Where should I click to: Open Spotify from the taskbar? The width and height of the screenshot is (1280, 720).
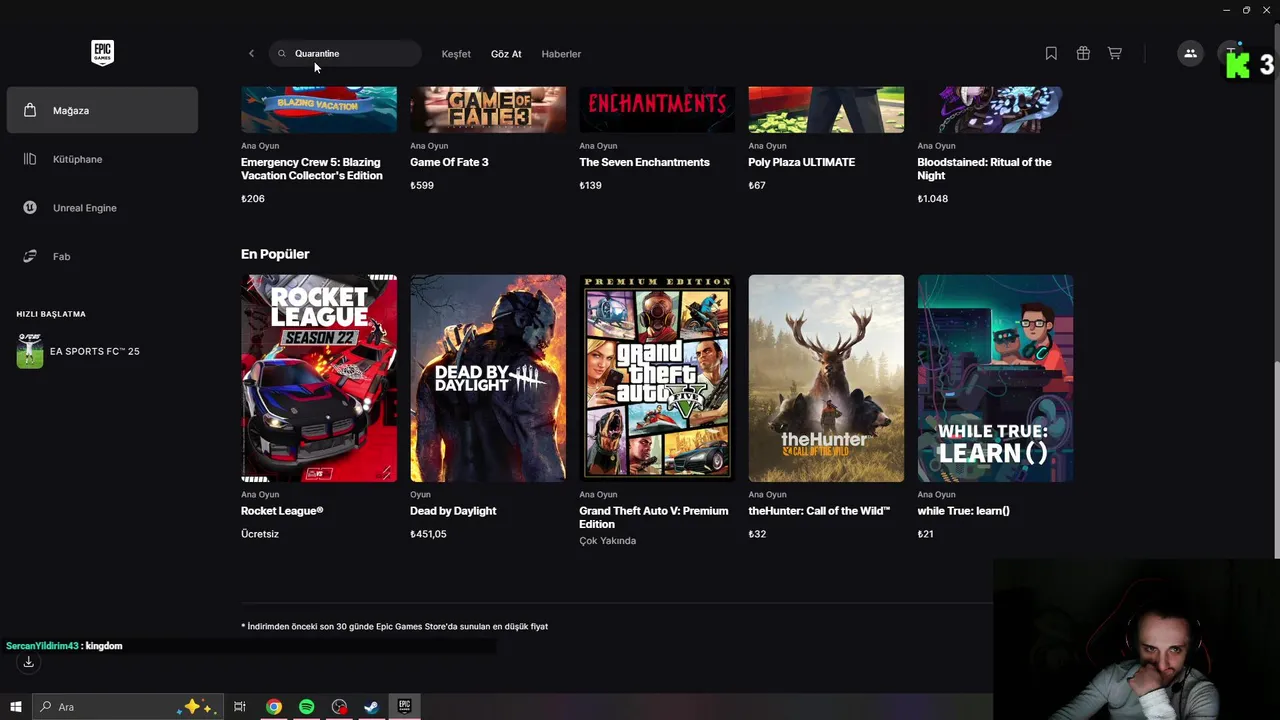pyautogui.click(x=306, y=707)
